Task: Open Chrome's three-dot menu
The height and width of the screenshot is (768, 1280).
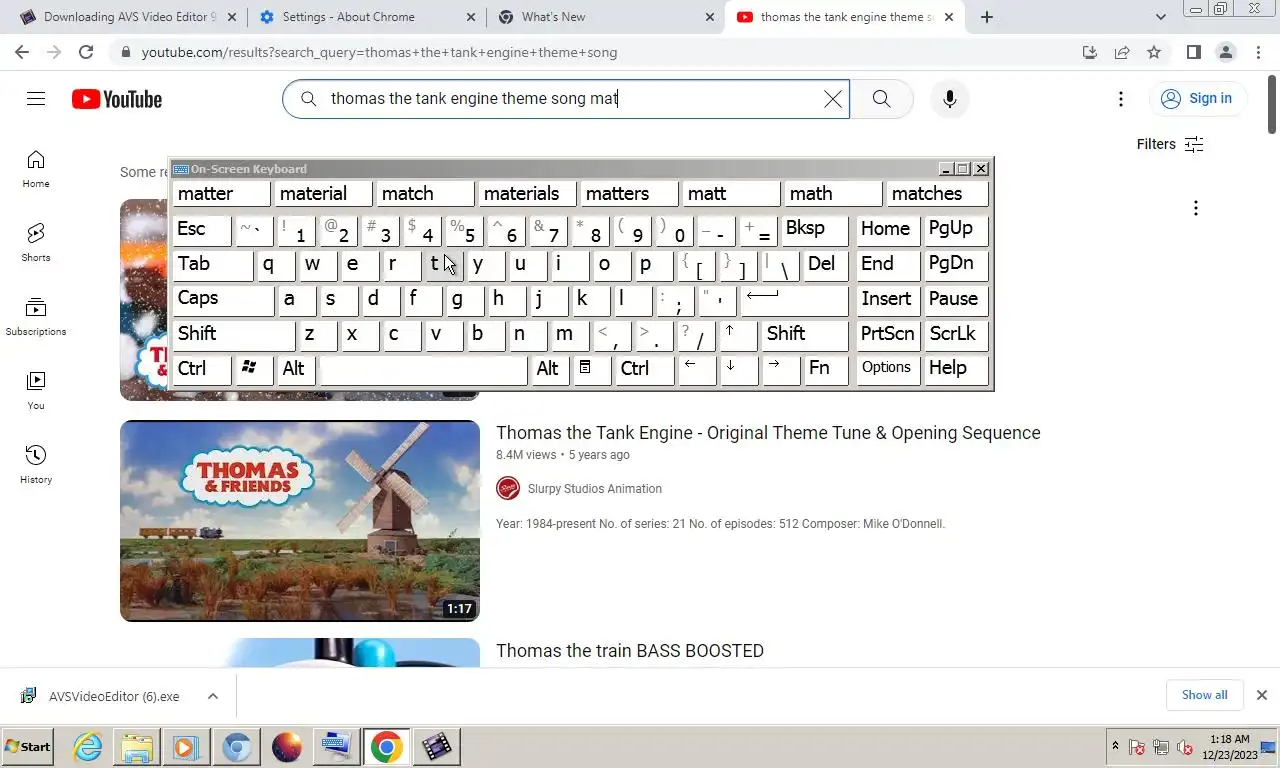Action: point(1257,52)
